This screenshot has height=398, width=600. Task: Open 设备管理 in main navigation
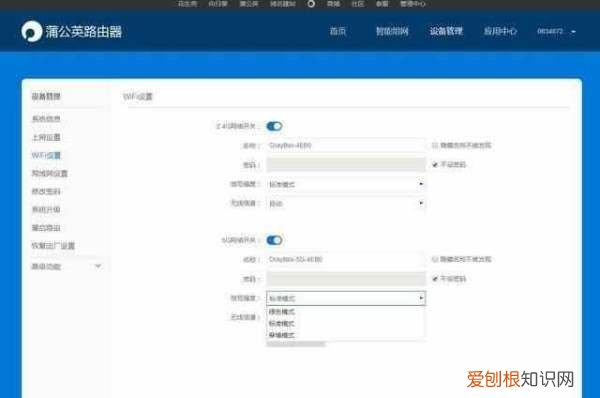coord(446,31)
